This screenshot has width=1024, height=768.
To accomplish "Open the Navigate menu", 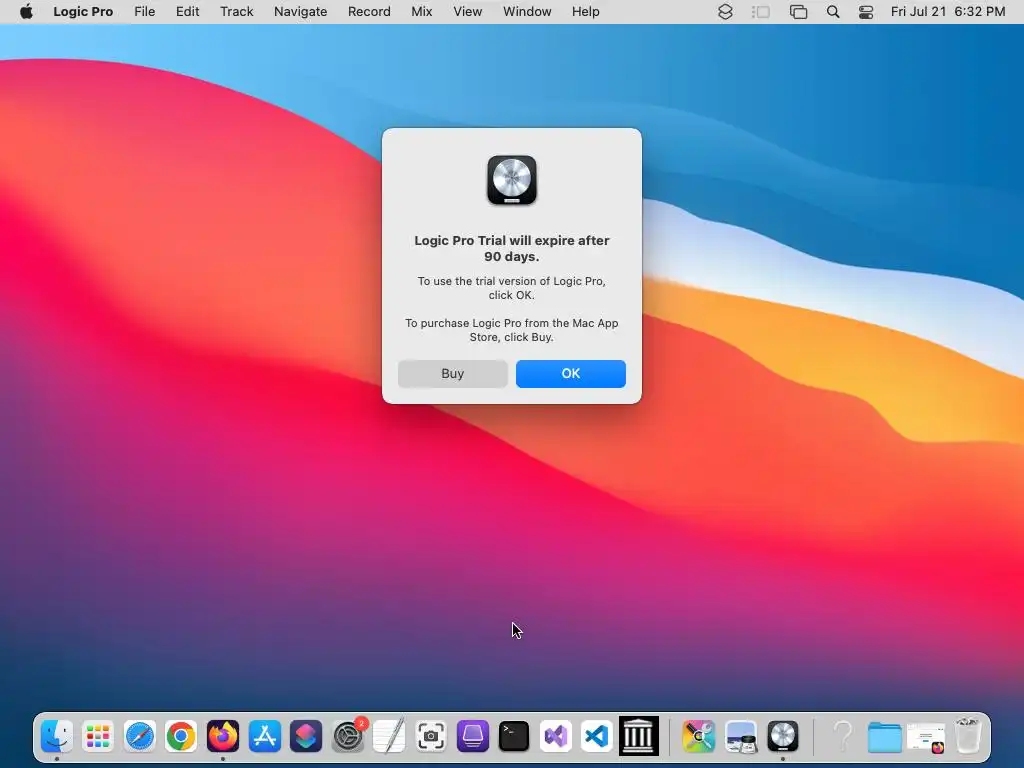I will pyautogui.click(x=300, y=12).
